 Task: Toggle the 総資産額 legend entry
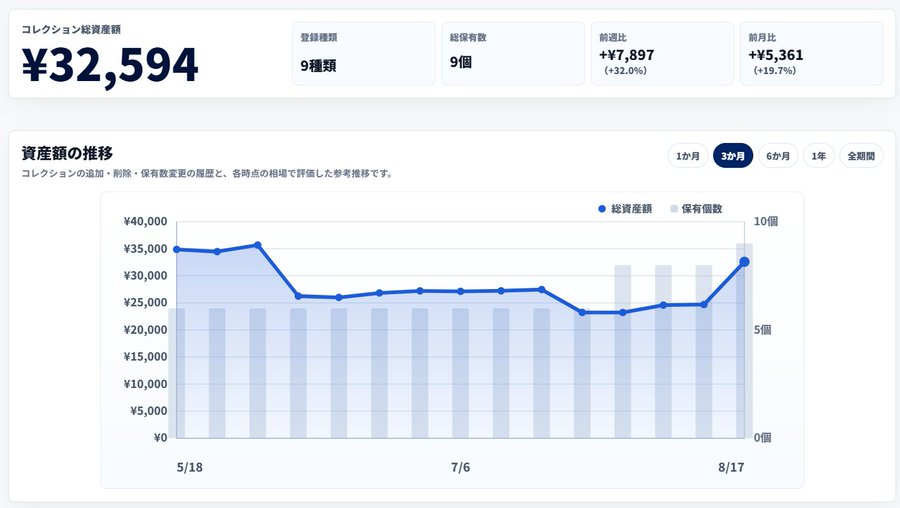(x=625, y=209)
